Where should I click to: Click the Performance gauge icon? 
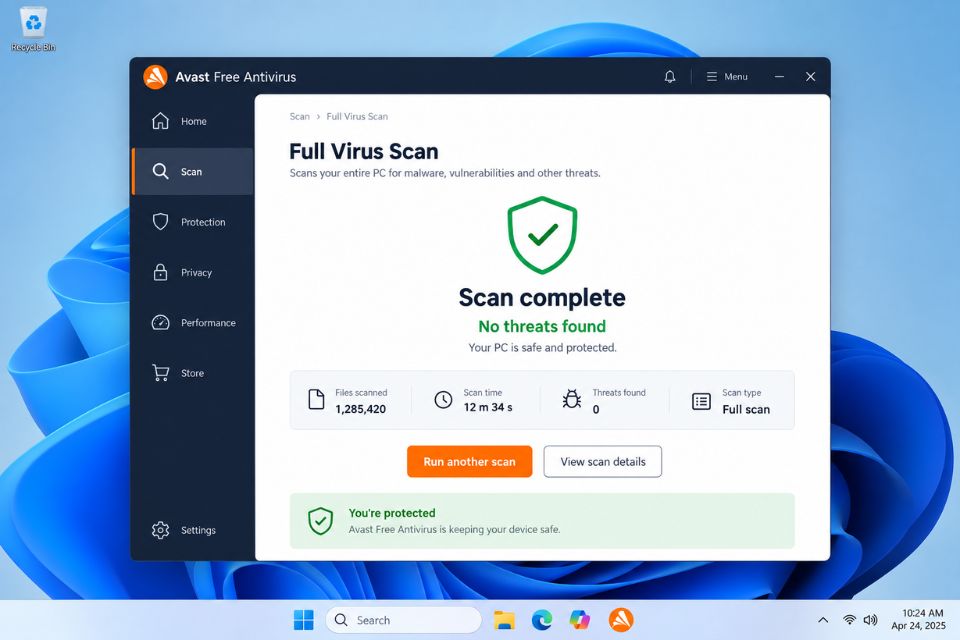pos(160,322)
